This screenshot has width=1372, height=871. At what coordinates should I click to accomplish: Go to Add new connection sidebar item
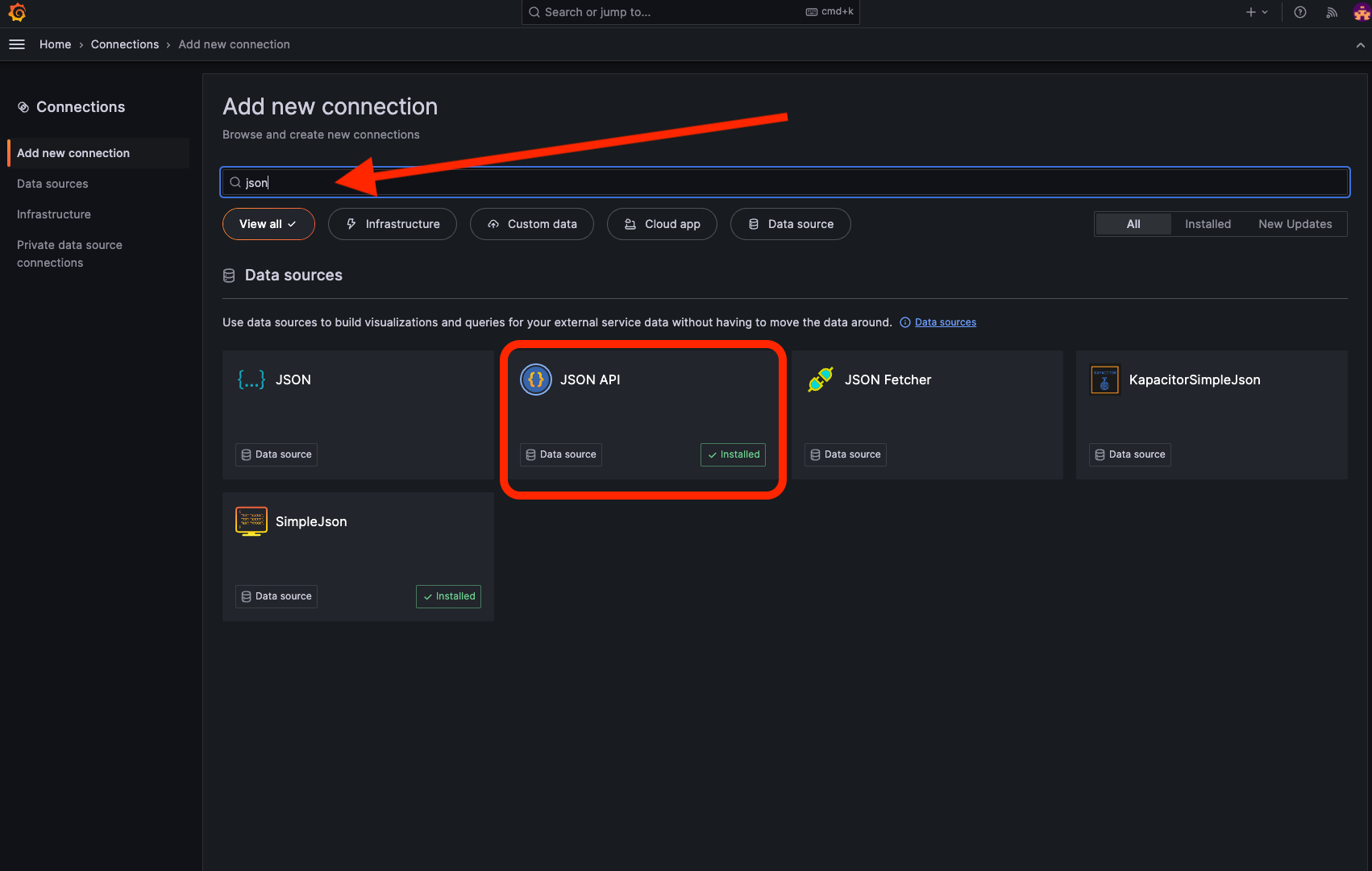click(x=98, y=153)
